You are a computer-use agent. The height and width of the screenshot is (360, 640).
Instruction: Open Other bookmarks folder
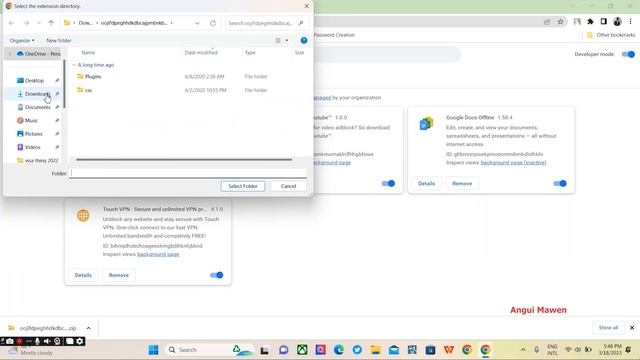pos(611,35)
